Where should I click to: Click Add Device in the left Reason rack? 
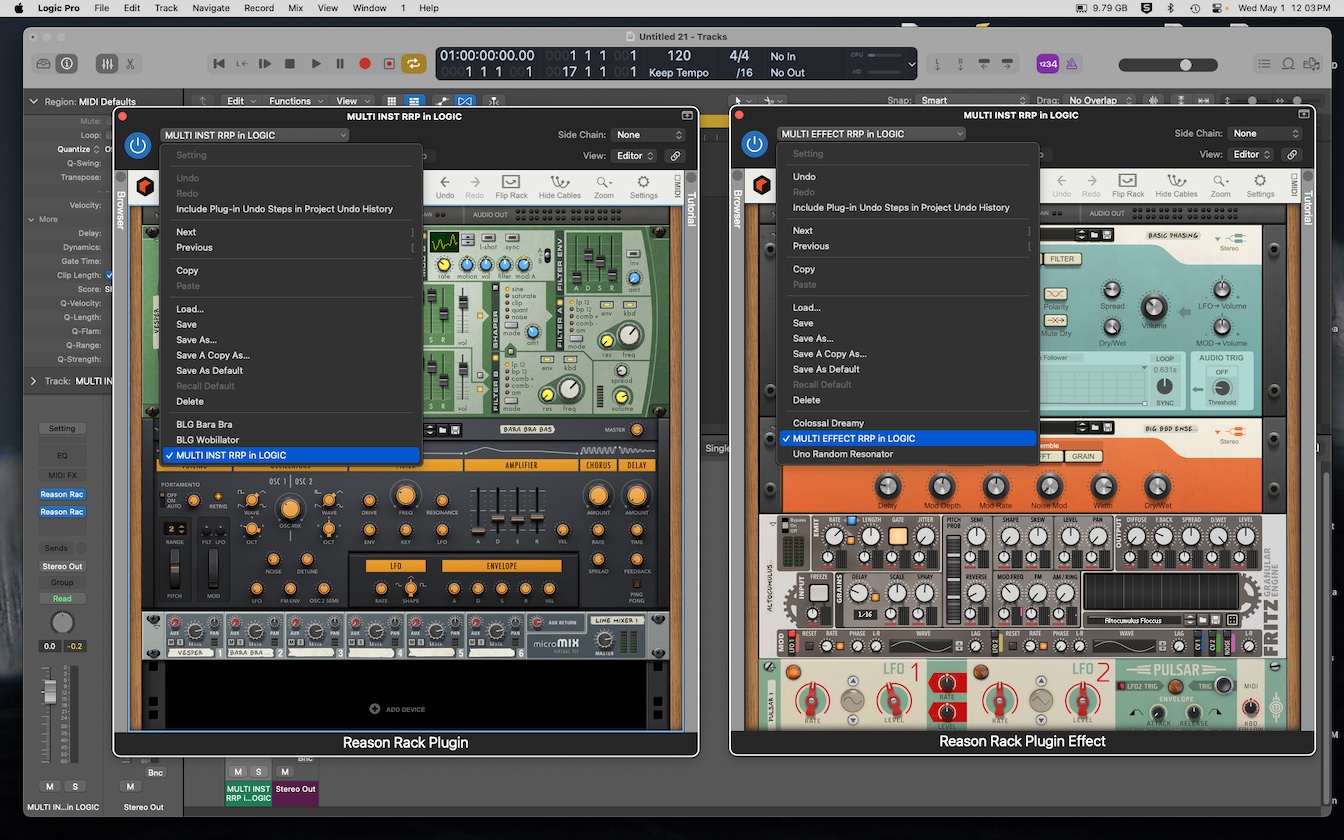click(397, 709)
